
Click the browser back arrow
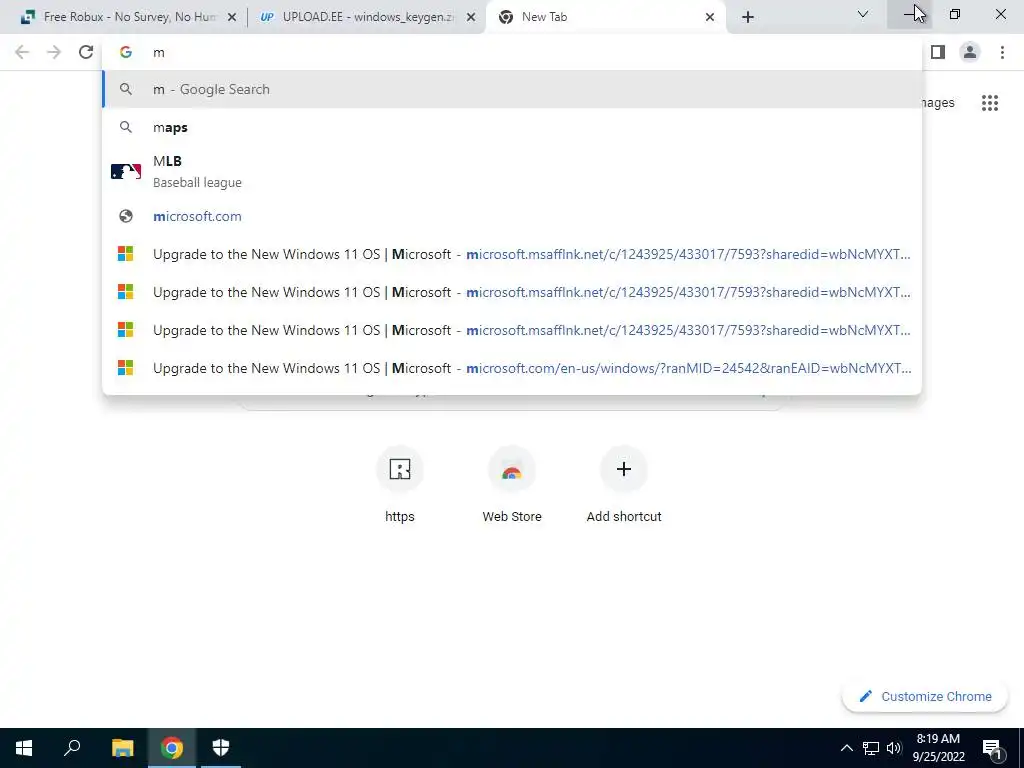point(22,52)
